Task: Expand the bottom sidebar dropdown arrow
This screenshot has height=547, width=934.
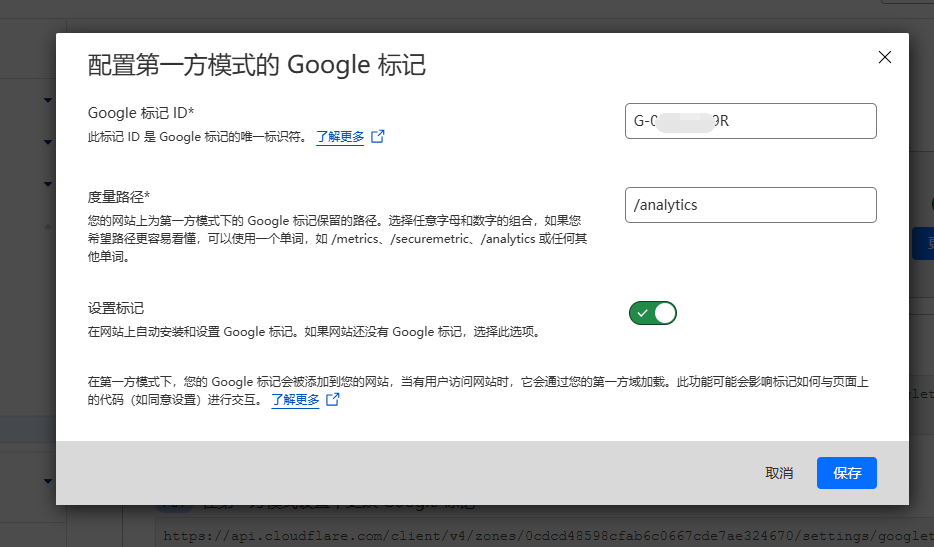Action: [48, 482]
